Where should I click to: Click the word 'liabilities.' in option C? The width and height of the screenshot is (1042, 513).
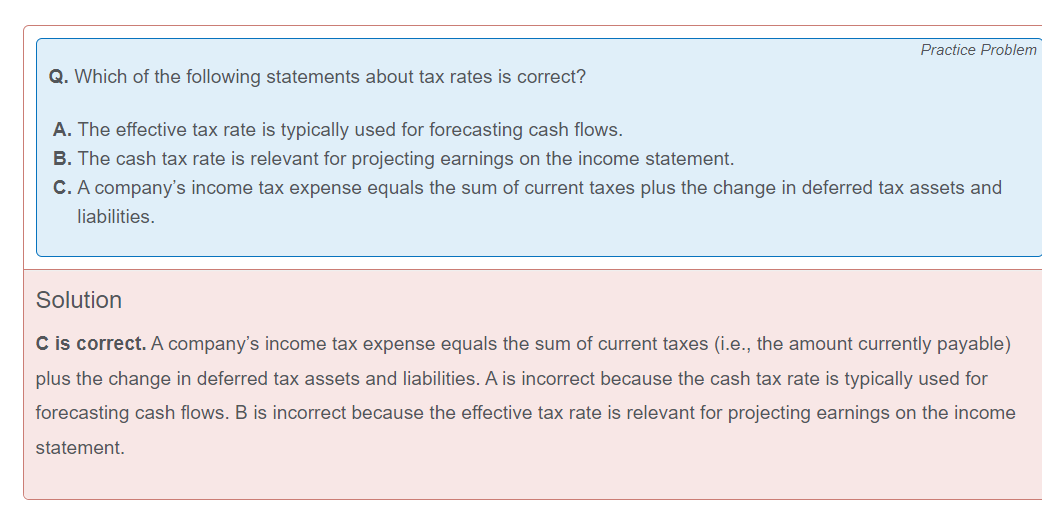click(x=116, y=217)
